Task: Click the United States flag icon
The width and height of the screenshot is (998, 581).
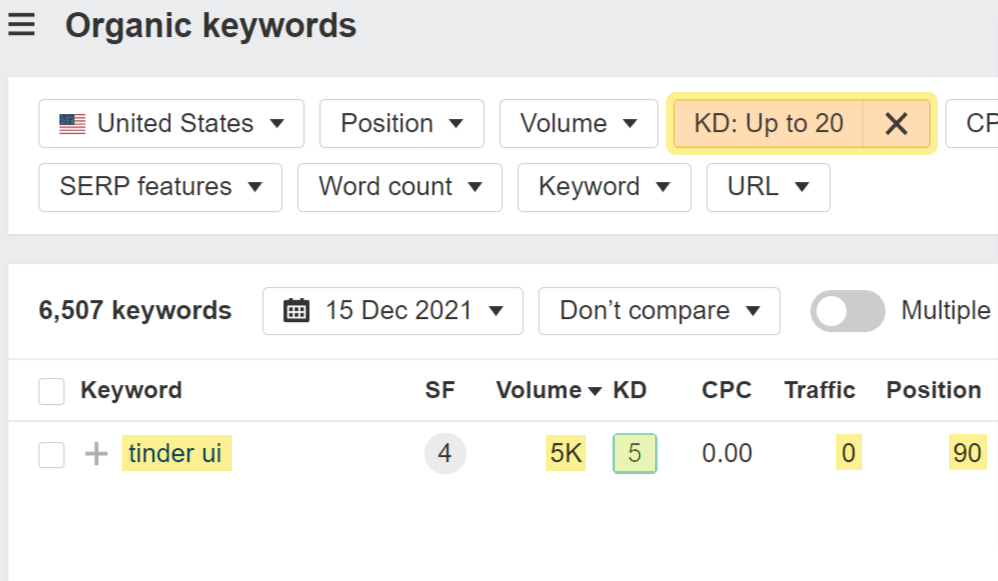Action: pyautogui.click(x=72, y=124)
